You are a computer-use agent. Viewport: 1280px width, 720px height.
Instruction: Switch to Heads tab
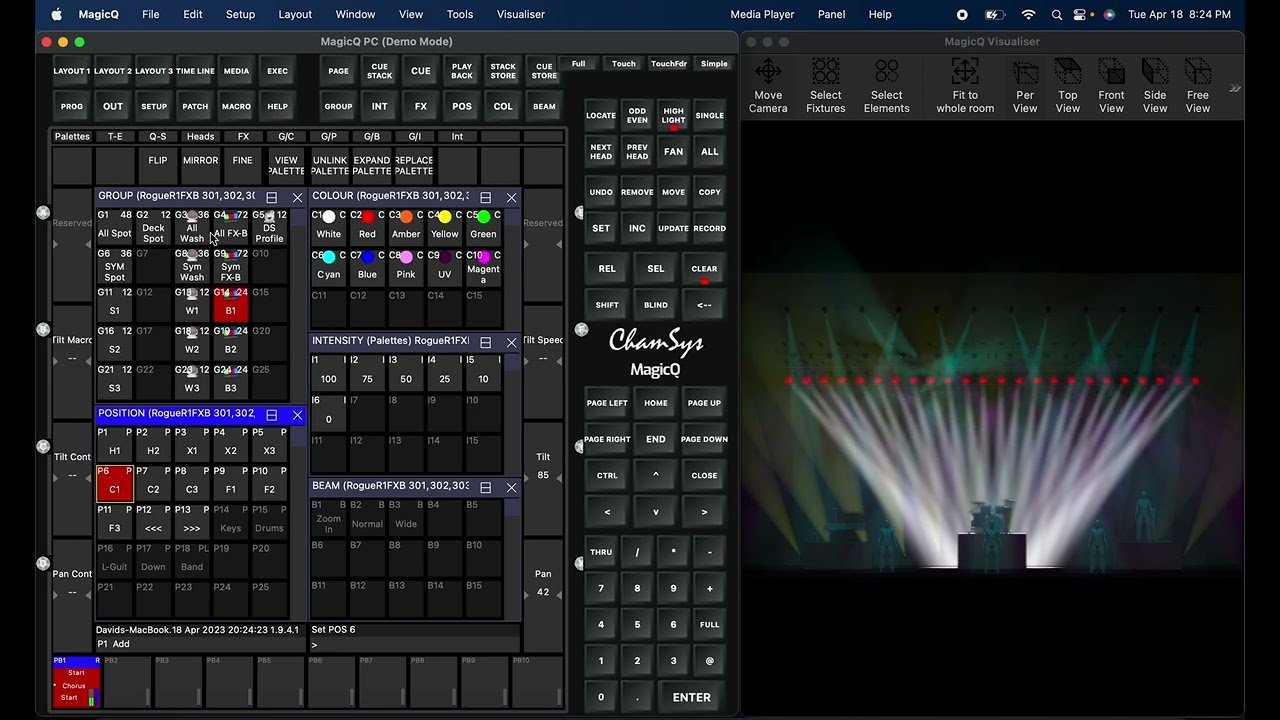[x=200, y=137]
